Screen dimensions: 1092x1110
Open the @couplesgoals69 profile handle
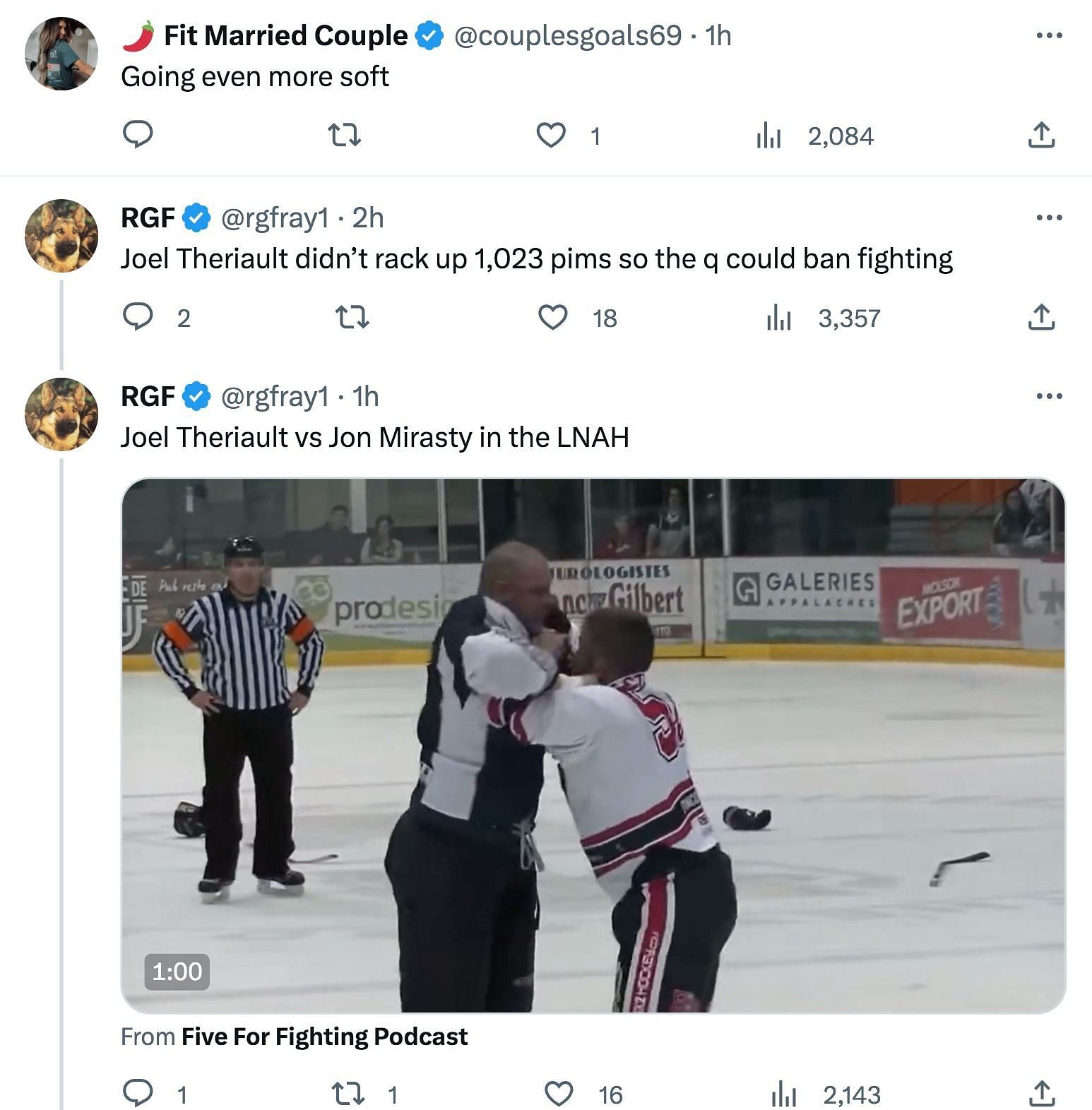pos(567,35)
